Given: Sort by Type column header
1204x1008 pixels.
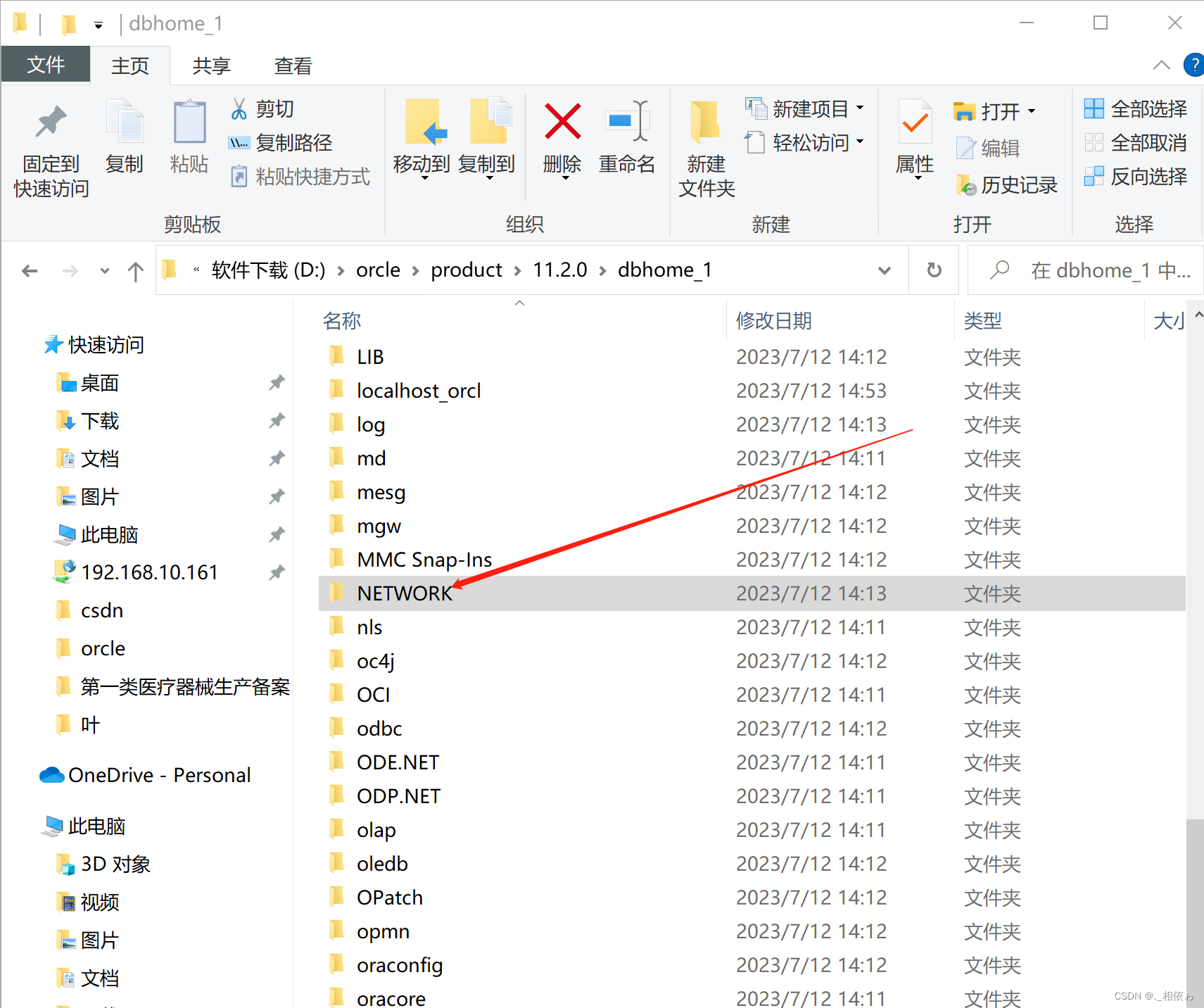Looking at the screenshot, I should [x=1050, y=321].
